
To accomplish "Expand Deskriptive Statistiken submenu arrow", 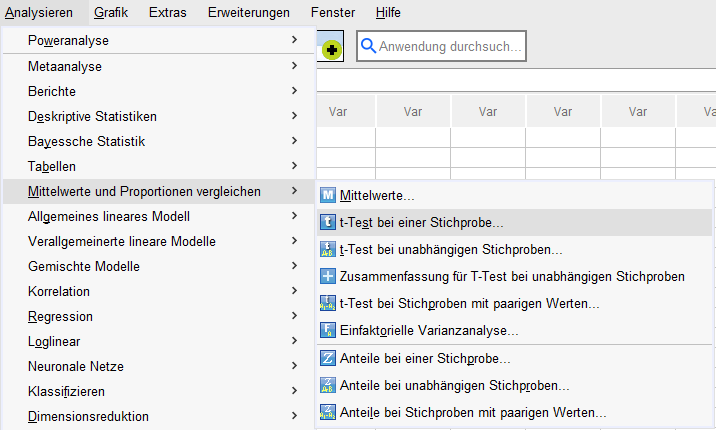I will [x=295, y=116].
